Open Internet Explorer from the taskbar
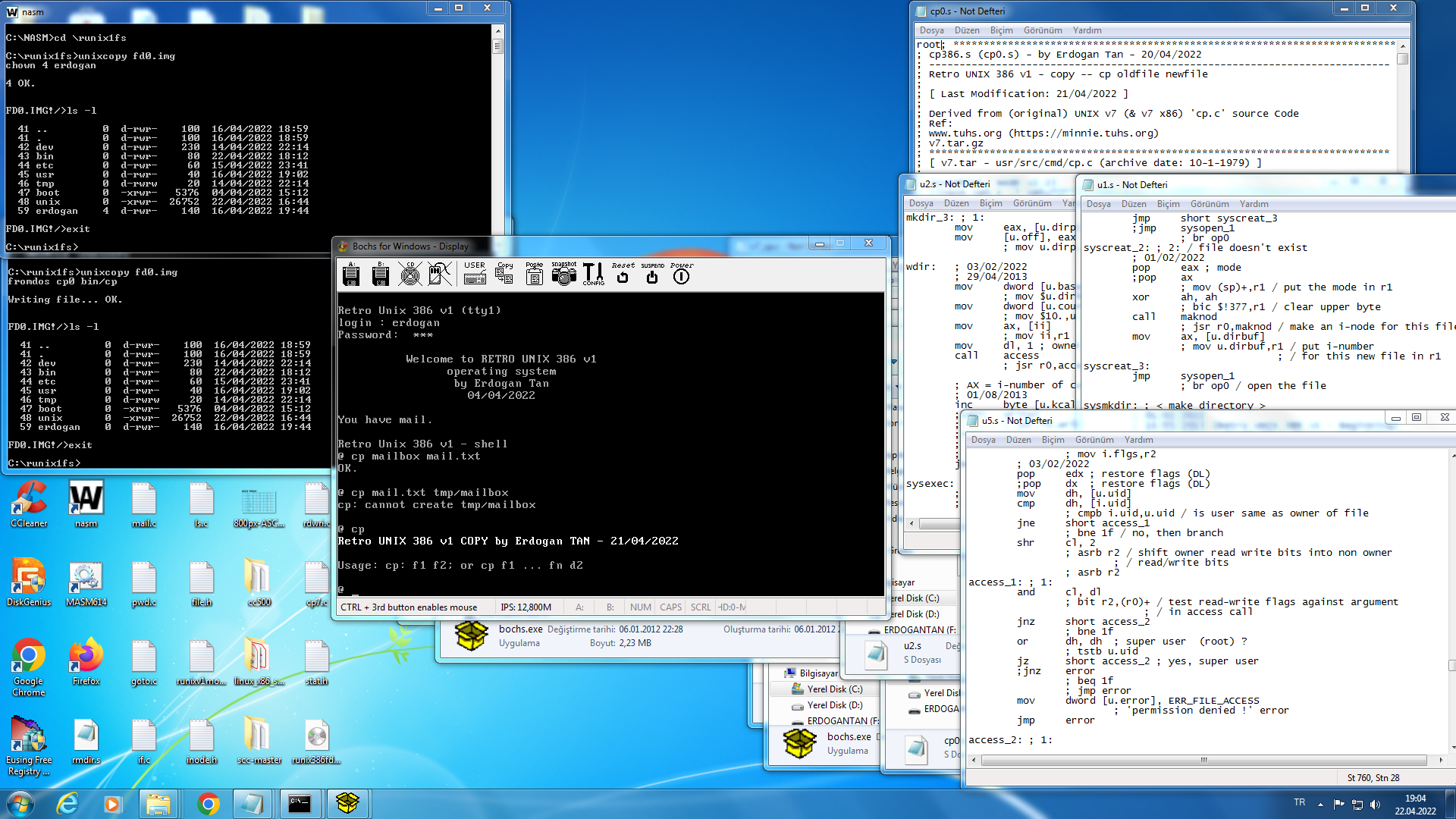 [67, 803]
